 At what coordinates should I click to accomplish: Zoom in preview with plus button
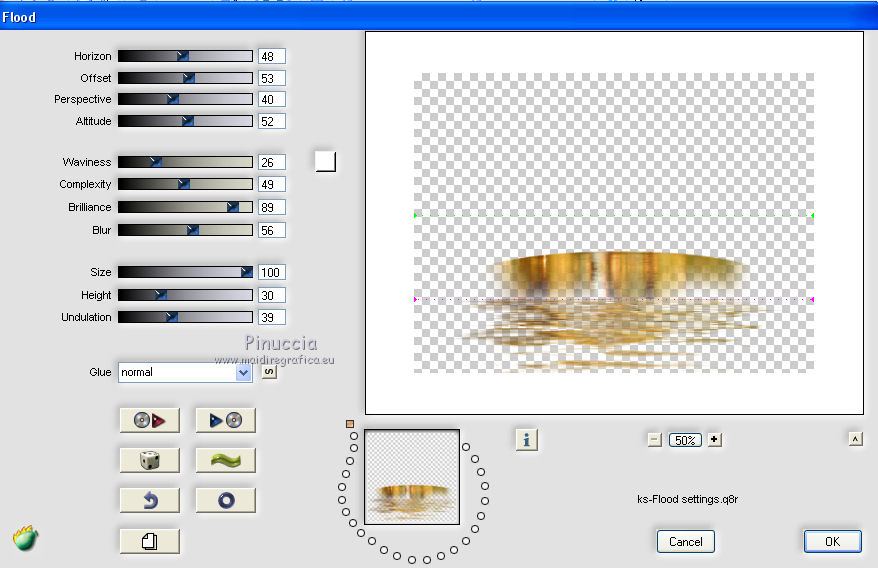(x=714, y=440)
